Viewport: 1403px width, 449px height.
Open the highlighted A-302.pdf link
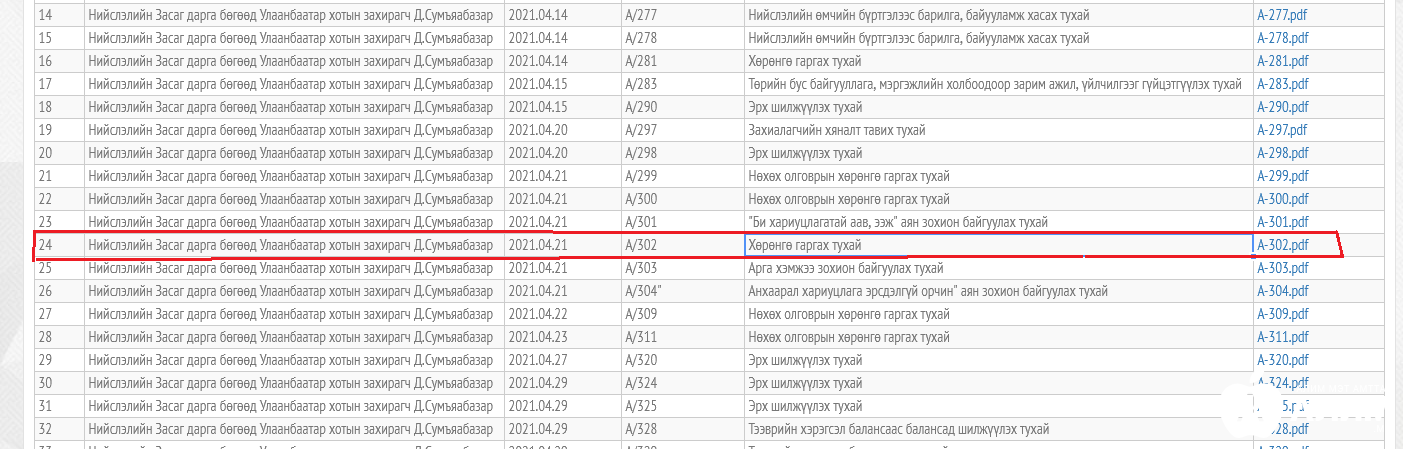(x=1282, y=245)
